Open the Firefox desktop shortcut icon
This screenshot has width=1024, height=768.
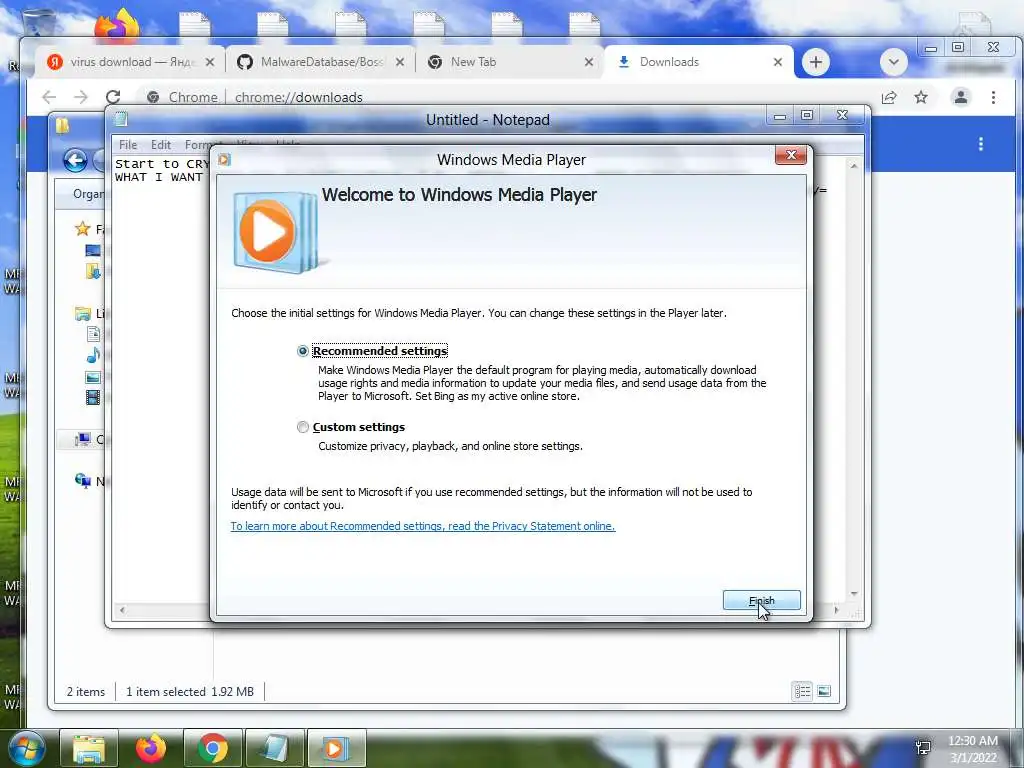[117, 25]
